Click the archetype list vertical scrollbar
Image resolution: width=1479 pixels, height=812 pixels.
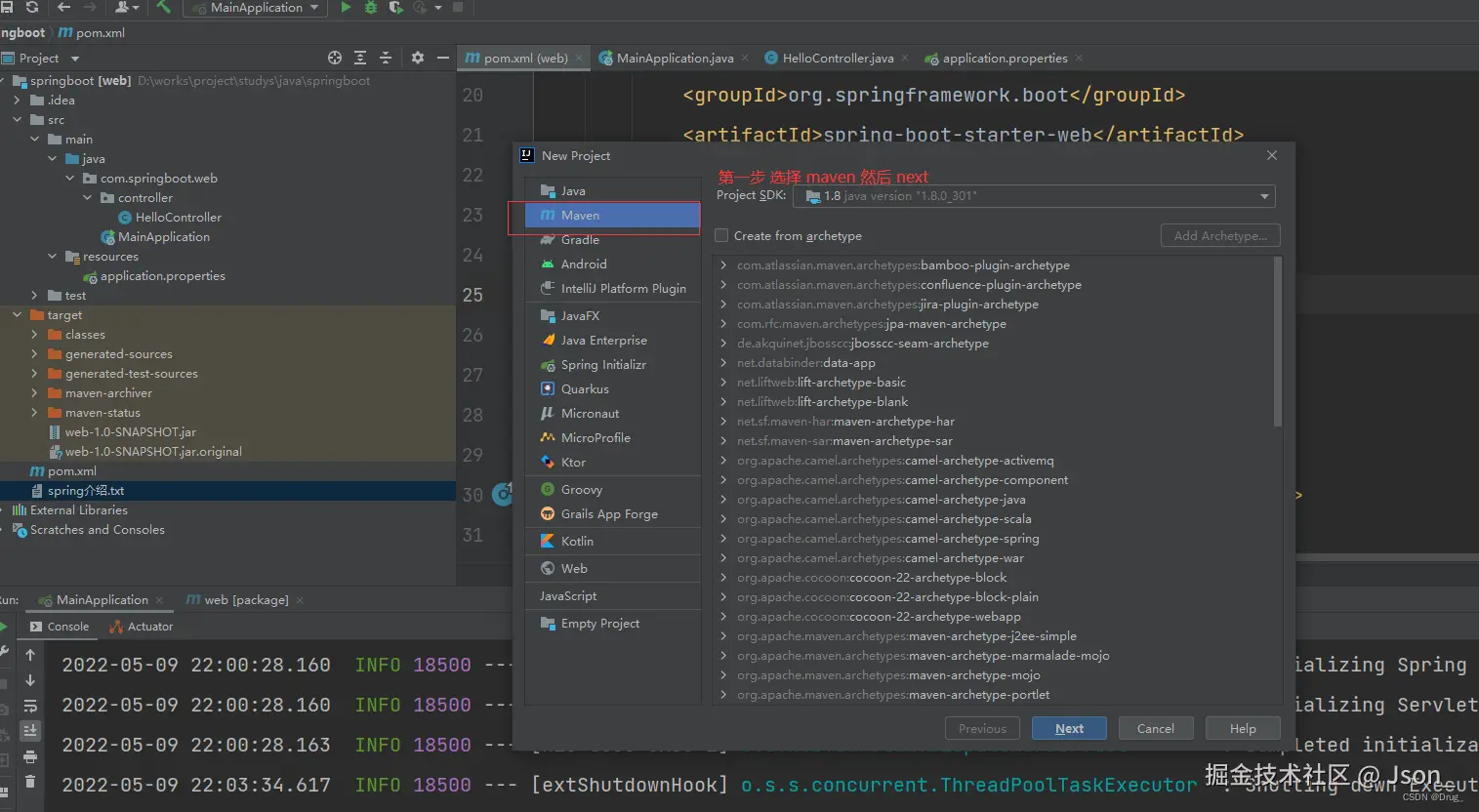pyautogui.click(x=1278, y=342)
